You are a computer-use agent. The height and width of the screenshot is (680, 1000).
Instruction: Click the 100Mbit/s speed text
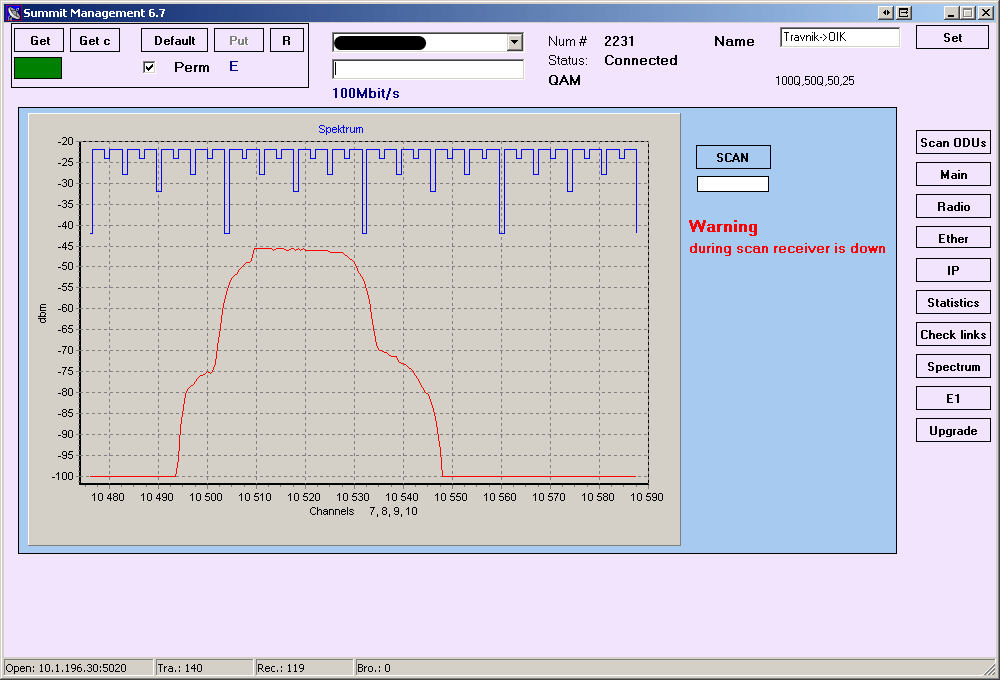(365, 93)
